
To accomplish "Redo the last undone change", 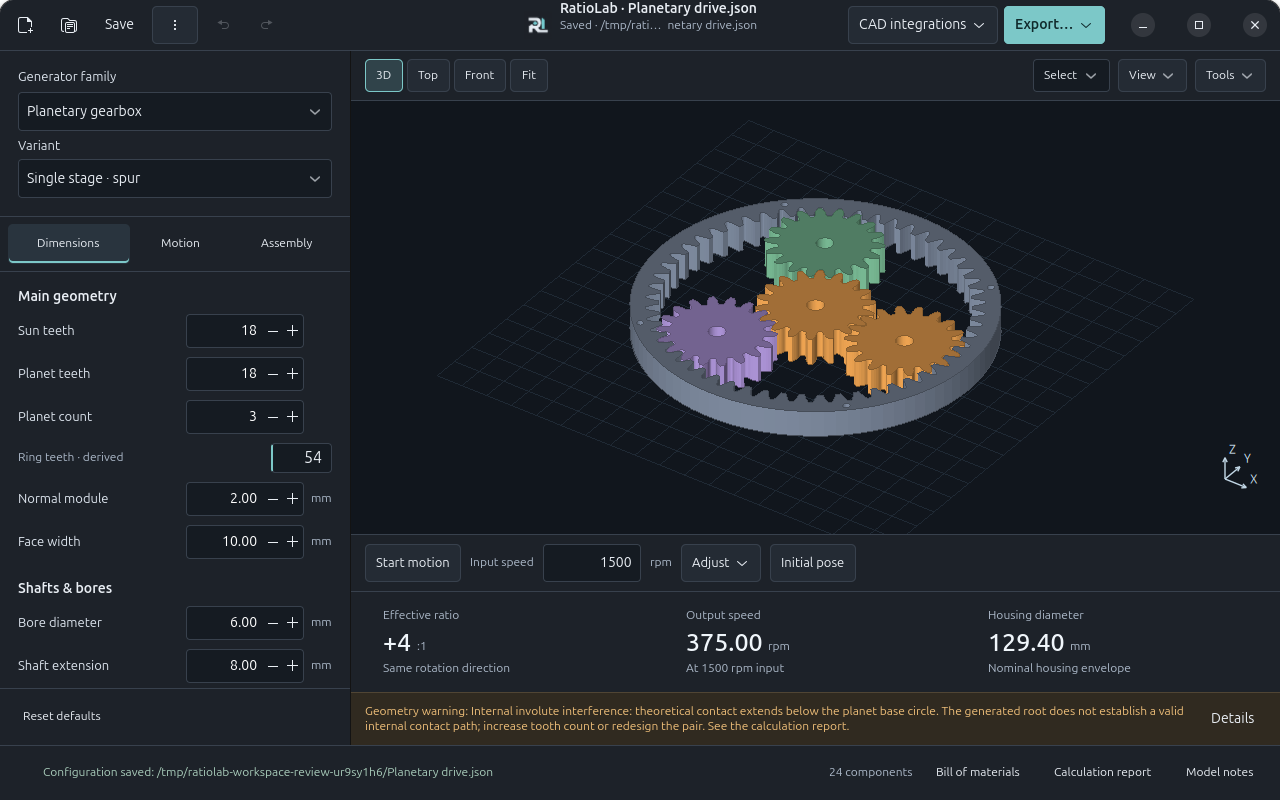I will point(266,25).
